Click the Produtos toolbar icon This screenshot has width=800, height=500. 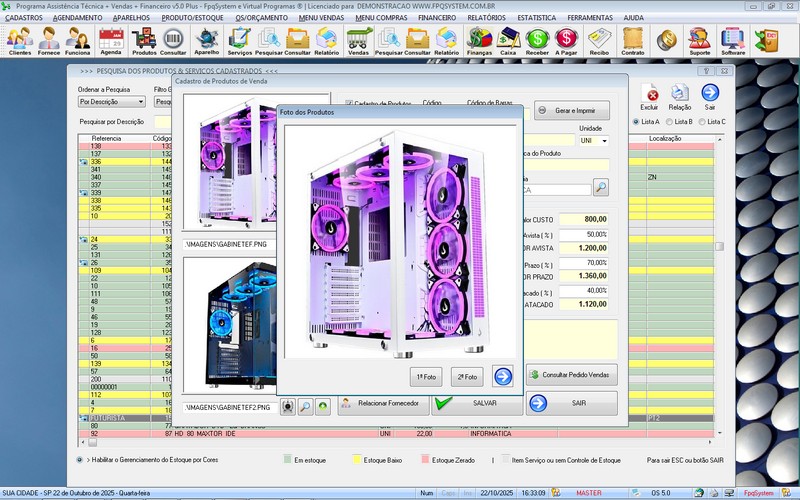point(144,41)
